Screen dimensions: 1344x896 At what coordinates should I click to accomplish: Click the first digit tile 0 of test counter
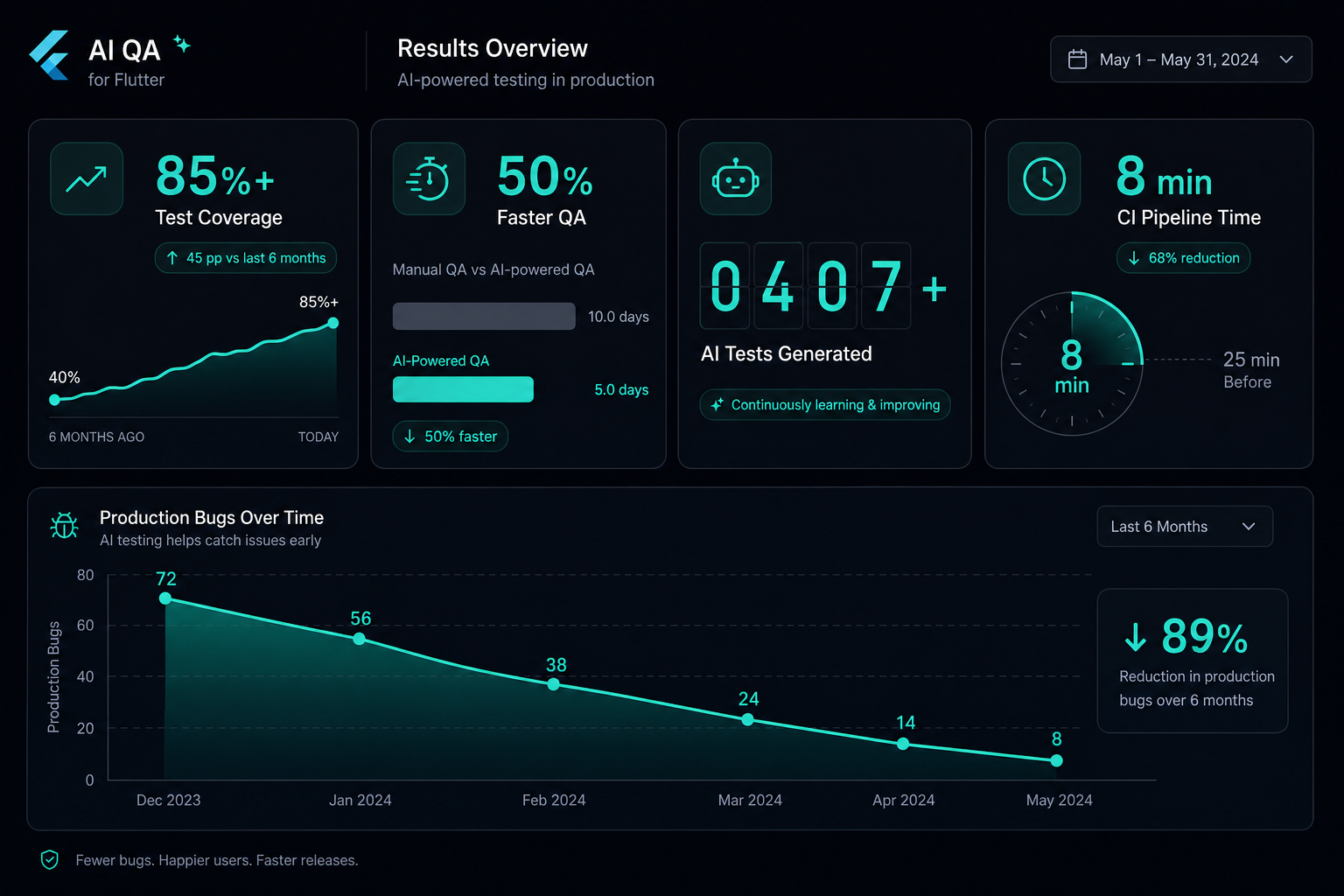tap(725, 286)
